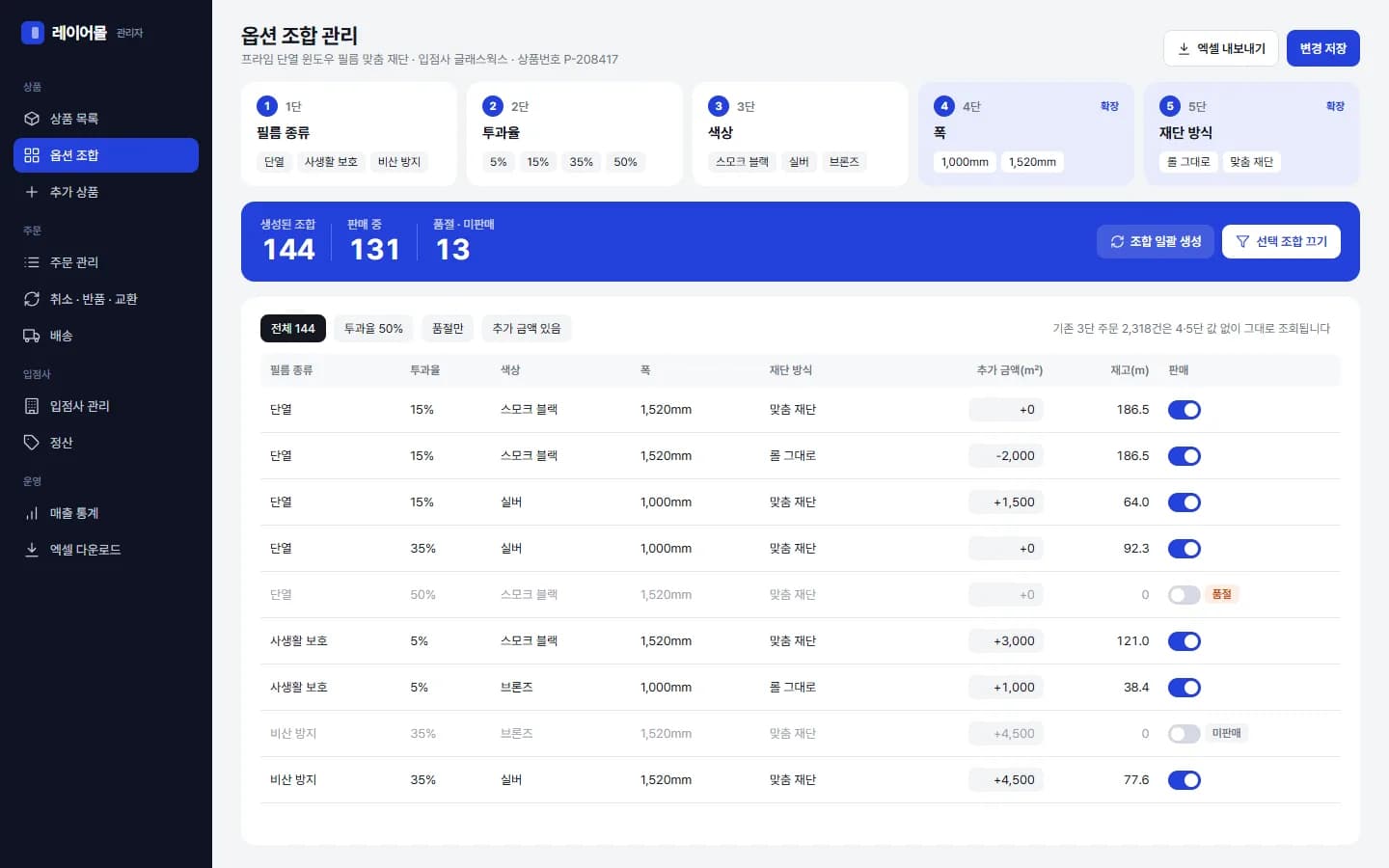
Task: Click the plus icon for 추가 상품
Action: [32, 192]
